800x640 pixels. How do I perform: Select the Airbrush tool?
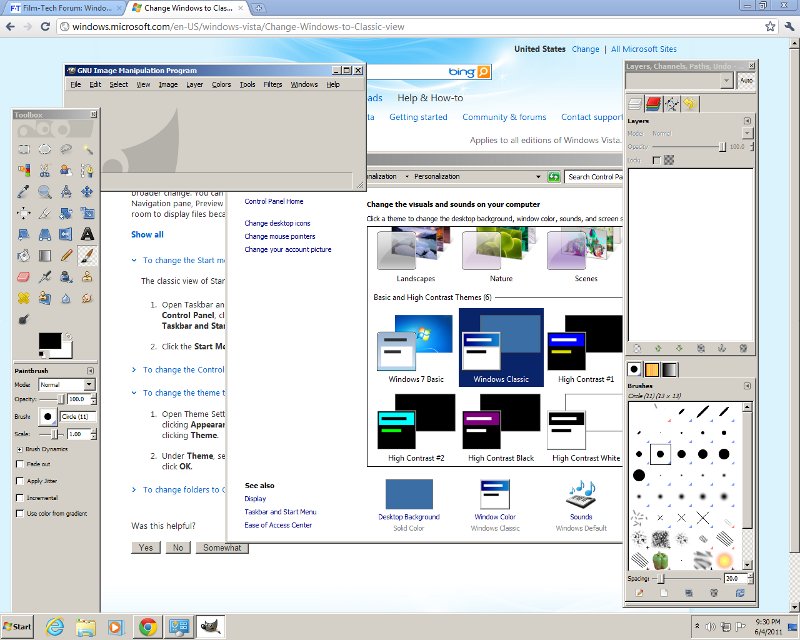(x=45, y=277)
